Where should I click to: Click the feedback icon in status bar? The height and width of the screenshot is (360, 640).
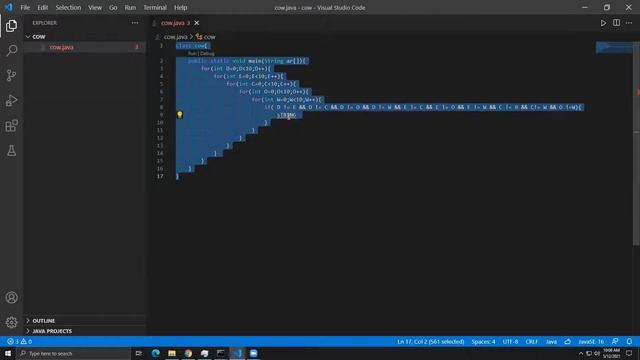pos(615,342)
